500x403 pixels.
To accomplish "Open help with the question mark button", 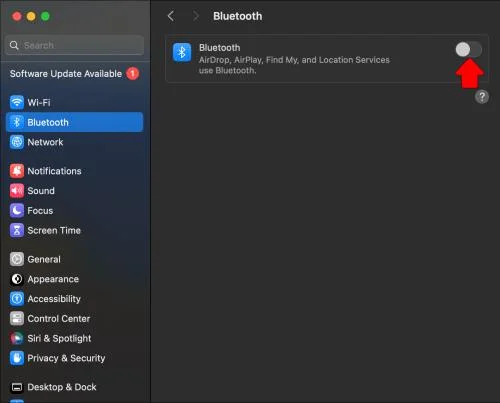I will 482,97.
